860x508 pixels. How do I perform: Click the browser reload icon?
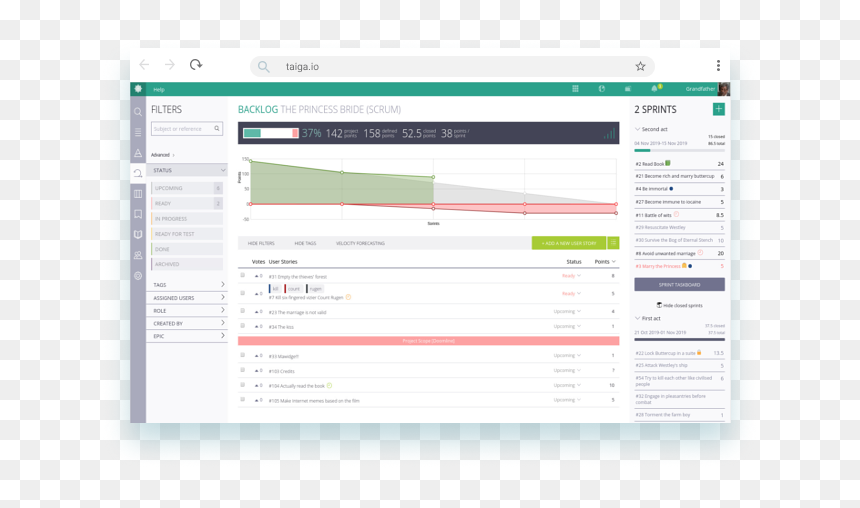pyautogui.click(x=196, y=65)
